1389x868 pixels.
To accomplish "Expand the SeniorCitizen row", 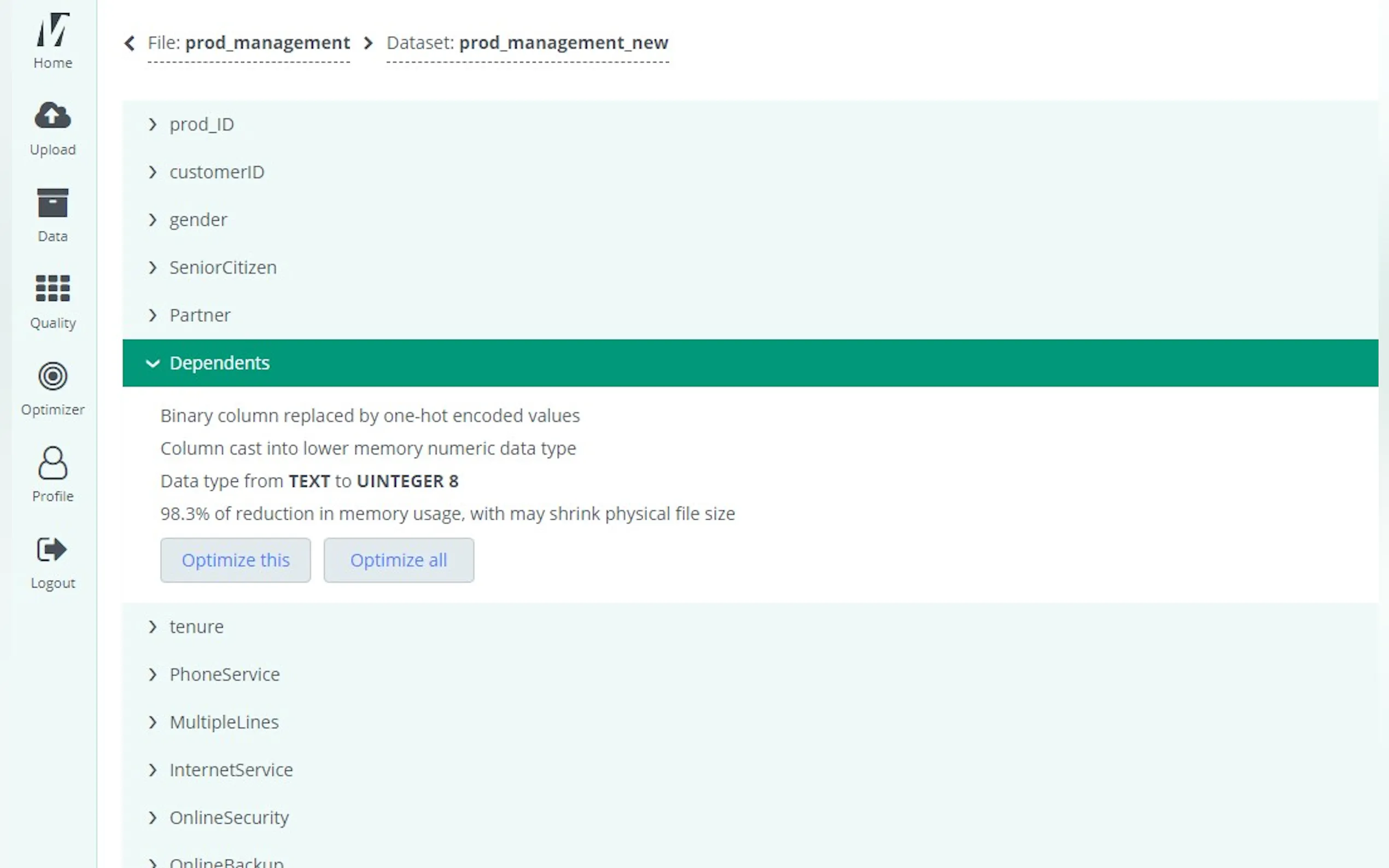I will pos(222,267).
